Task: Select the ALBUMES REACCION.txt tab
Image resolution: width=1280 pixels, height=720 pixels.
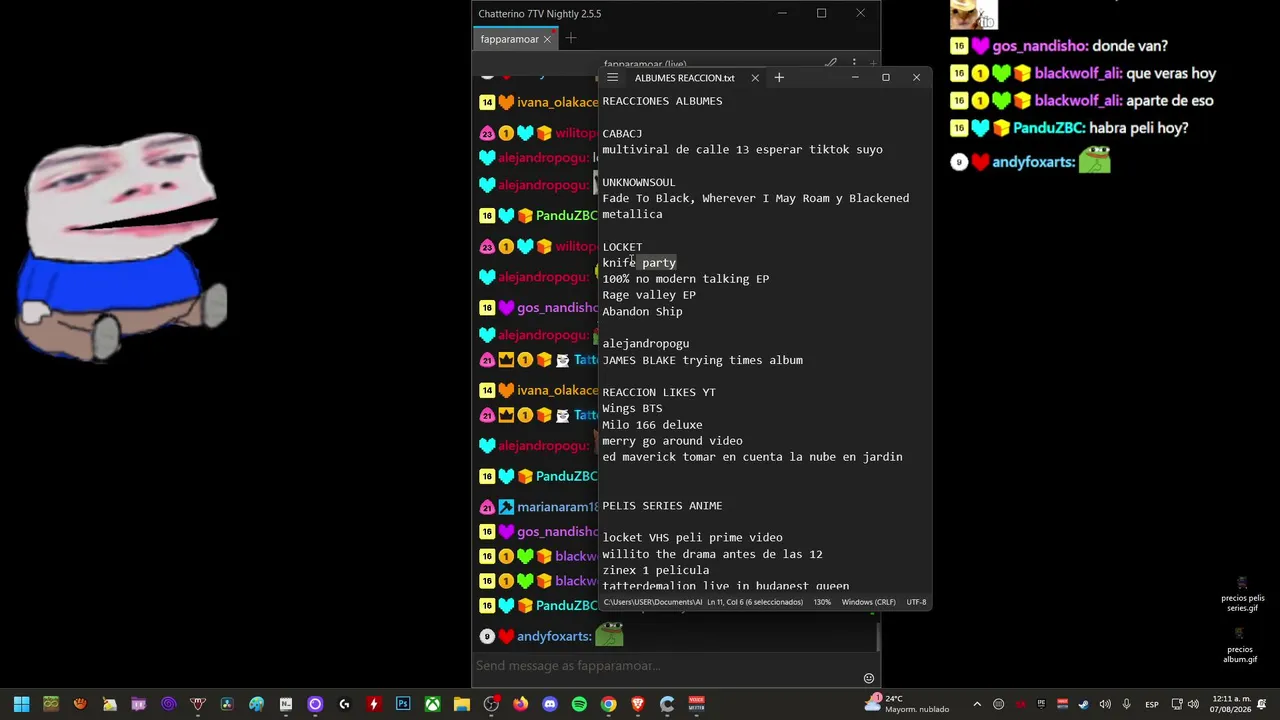Action: point(684,78)
